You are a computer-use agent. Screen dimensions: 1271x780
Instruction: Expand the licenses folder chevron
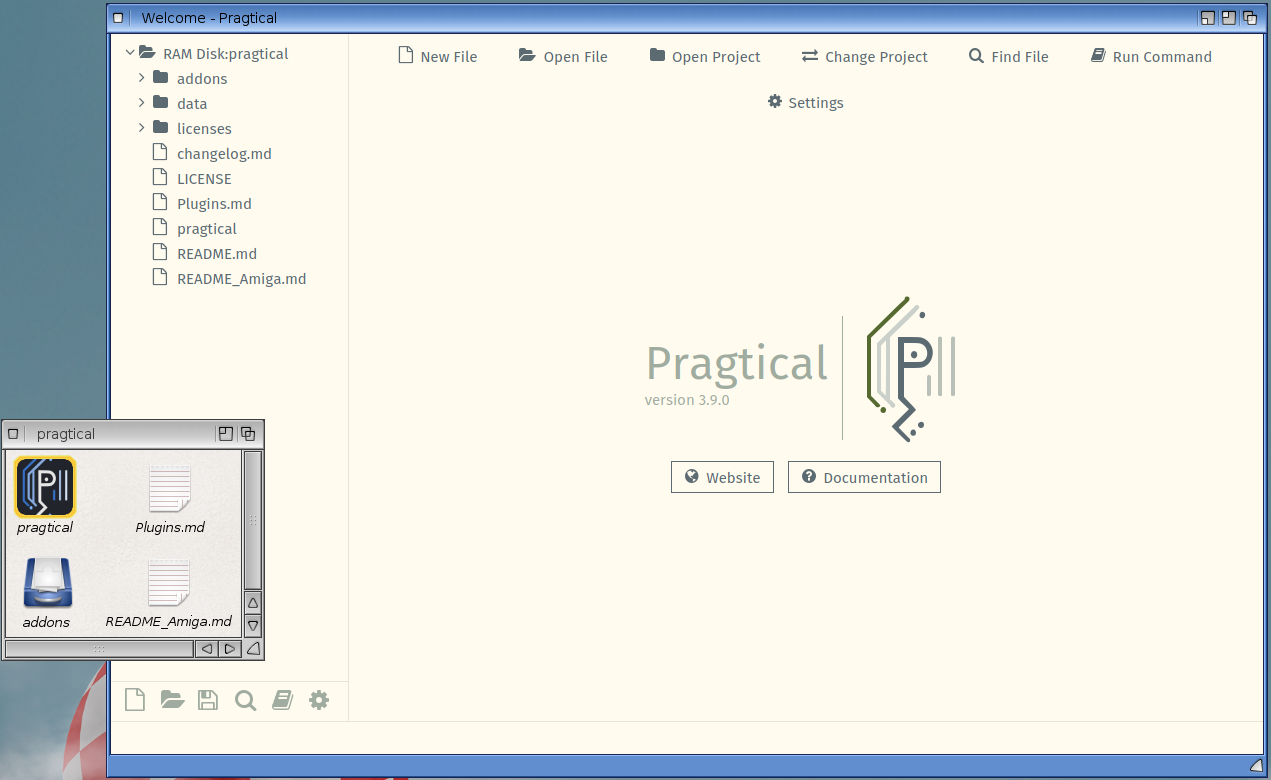click(142, 128)
